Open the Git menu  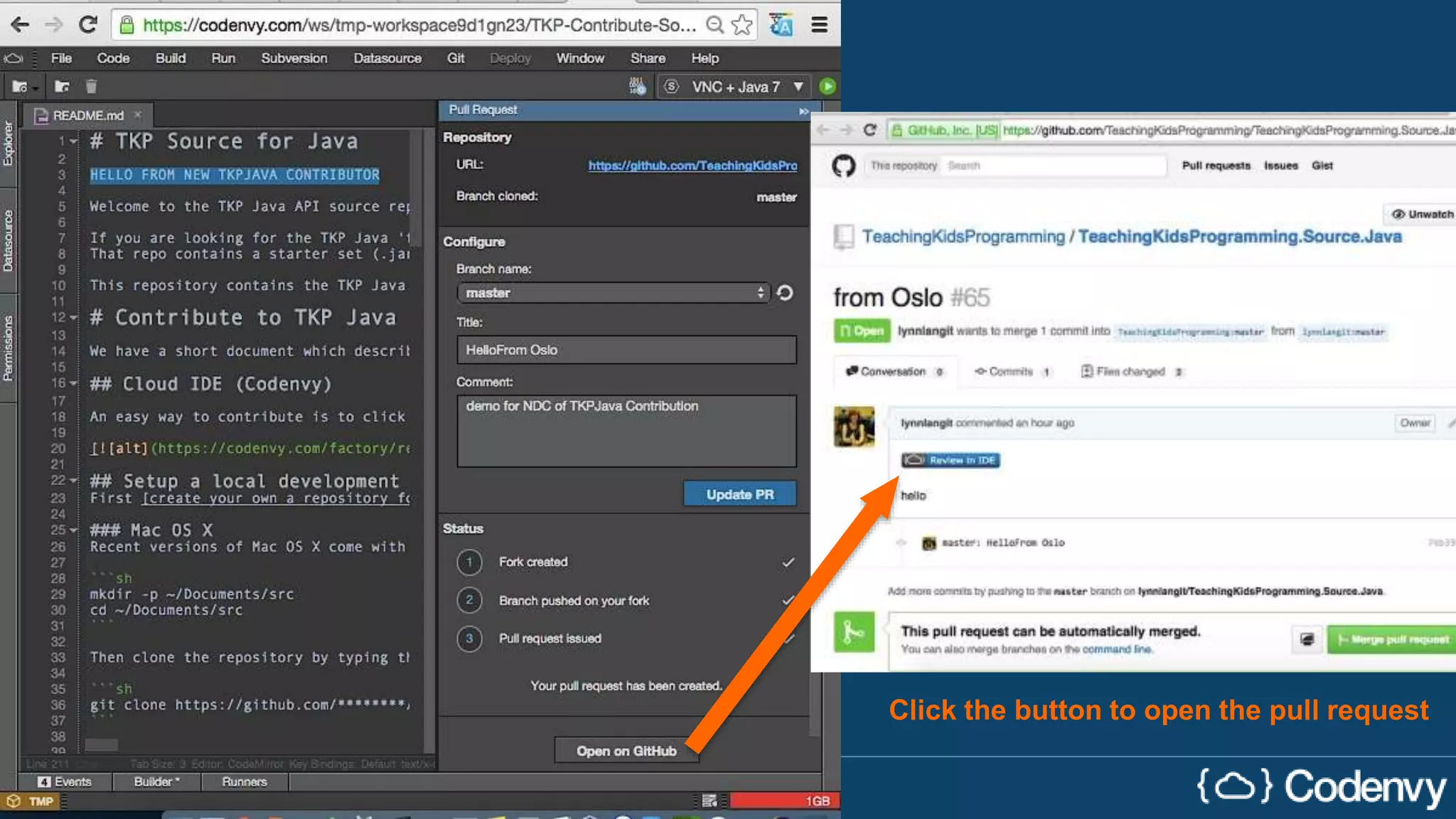[456, 58]
